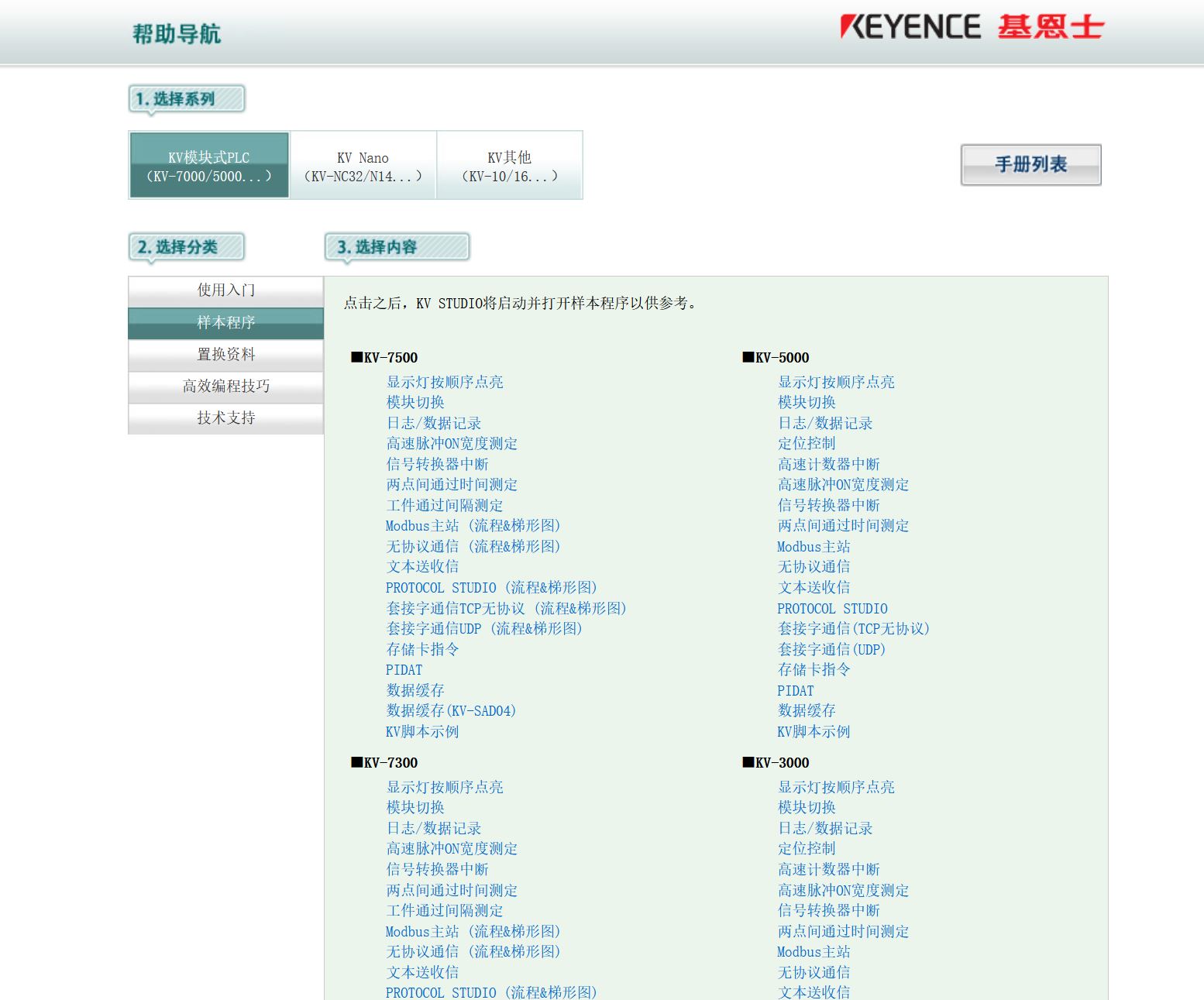Open KV-5000 高速计数器中断 sample
Screen dimensions: 1204x1000
(828, 465)
